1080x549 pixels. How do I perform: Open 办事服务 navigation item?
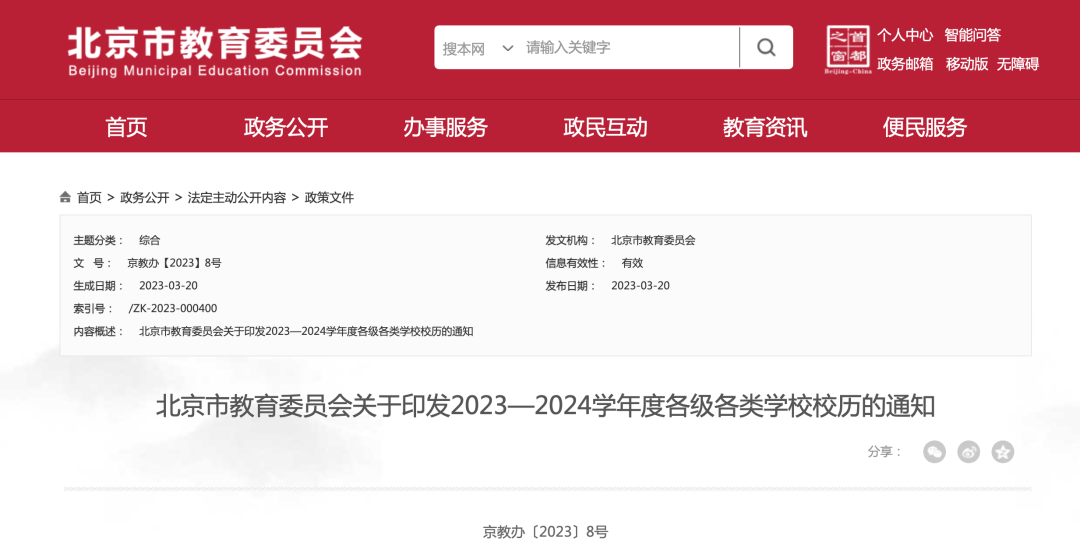(446, 127)
